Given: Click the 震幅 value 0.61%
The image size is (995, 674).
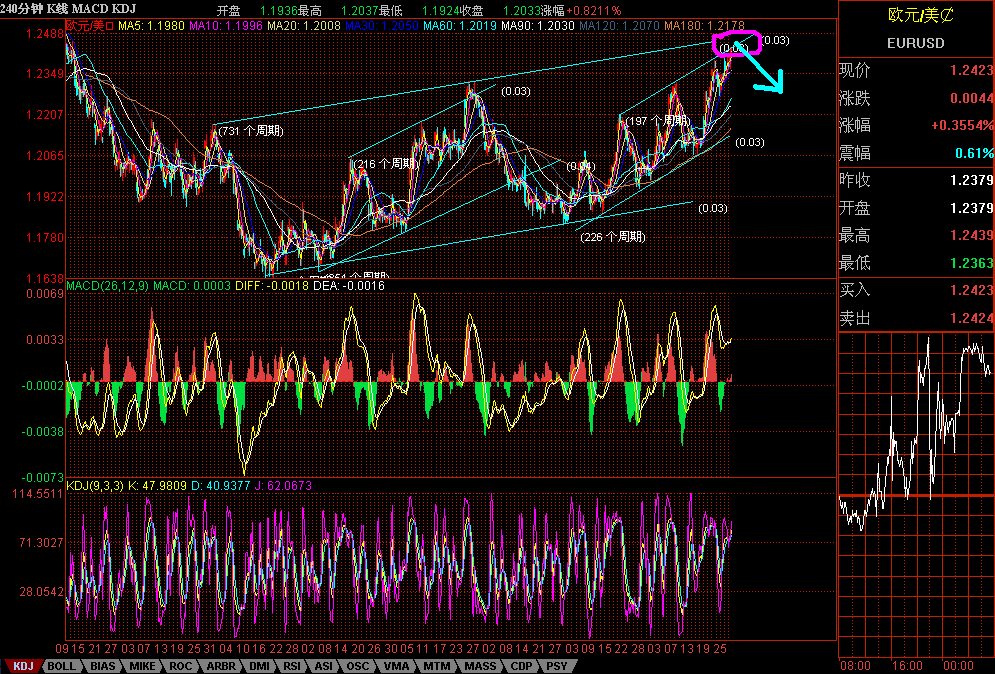Looking at the screenshot, I should [975, 153].
